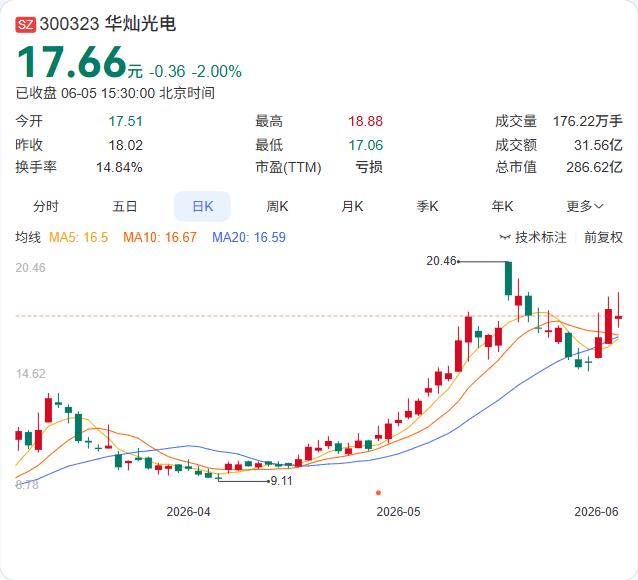The image size is (638, 580).
Task: Click the orange event dot below the chart
Action: point(378,492)
